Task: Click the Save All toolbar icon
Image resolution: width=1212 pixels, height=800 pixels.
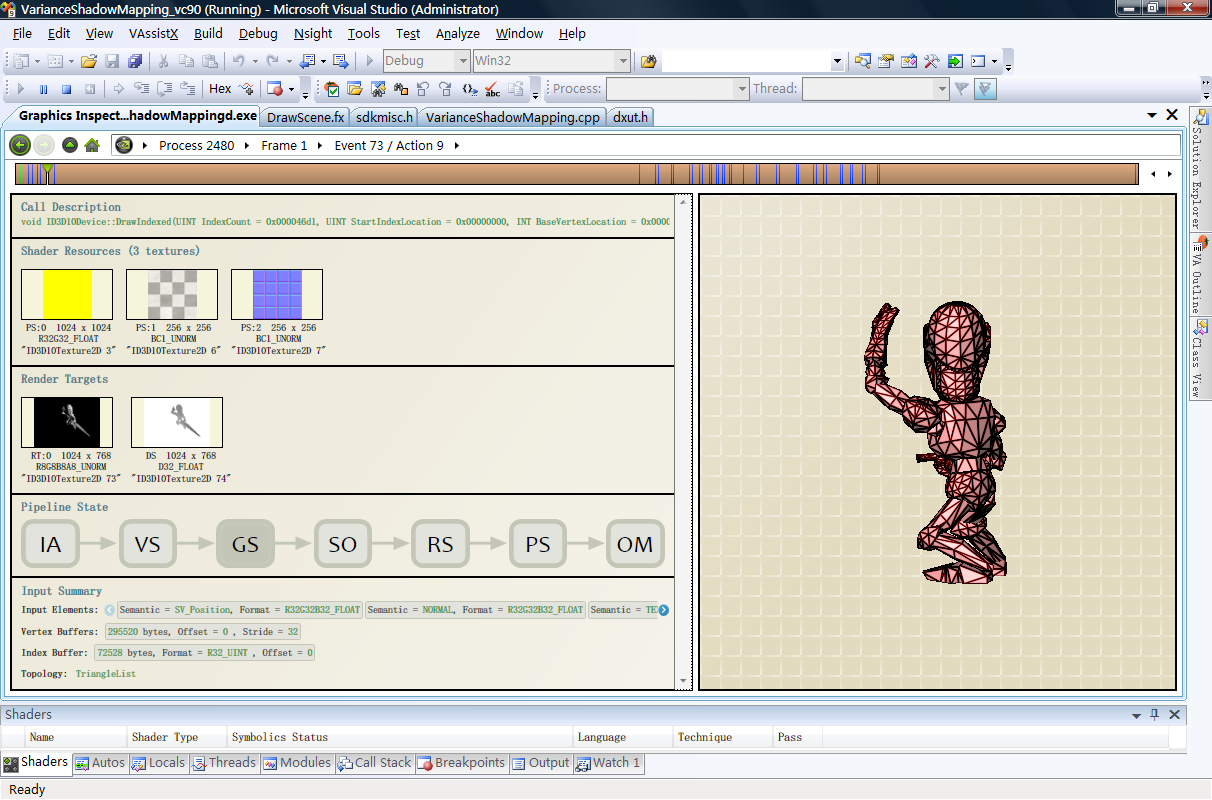Action: (x=134, y=61)
